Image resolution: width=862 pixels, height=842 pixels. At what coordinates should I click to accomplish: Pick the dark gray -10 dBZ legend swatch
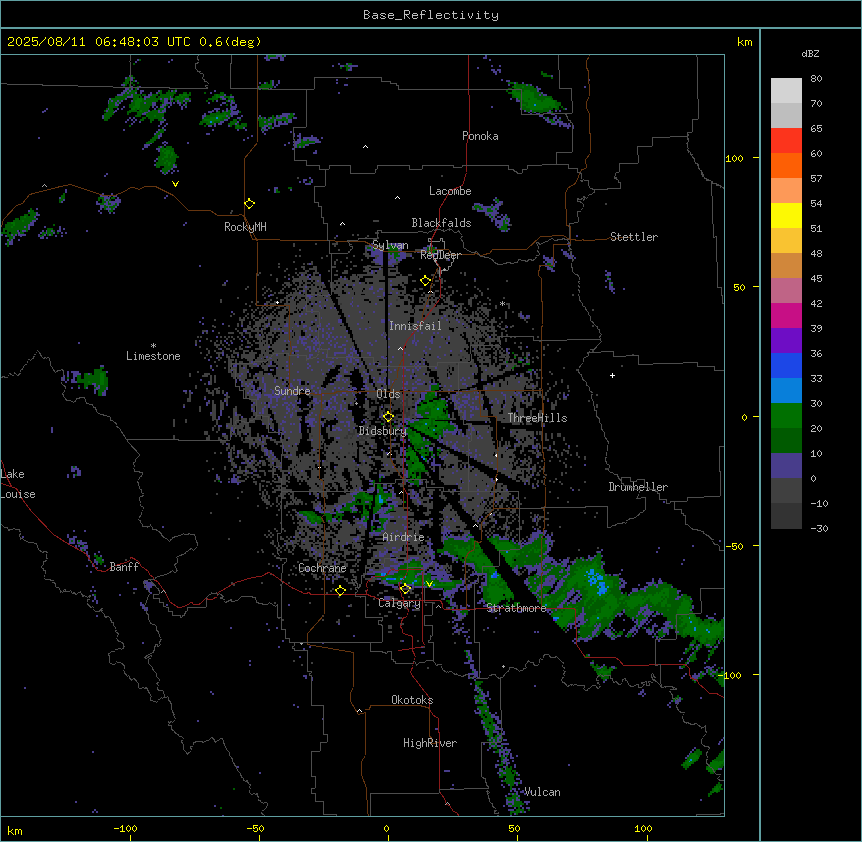[x=786, y=516]
